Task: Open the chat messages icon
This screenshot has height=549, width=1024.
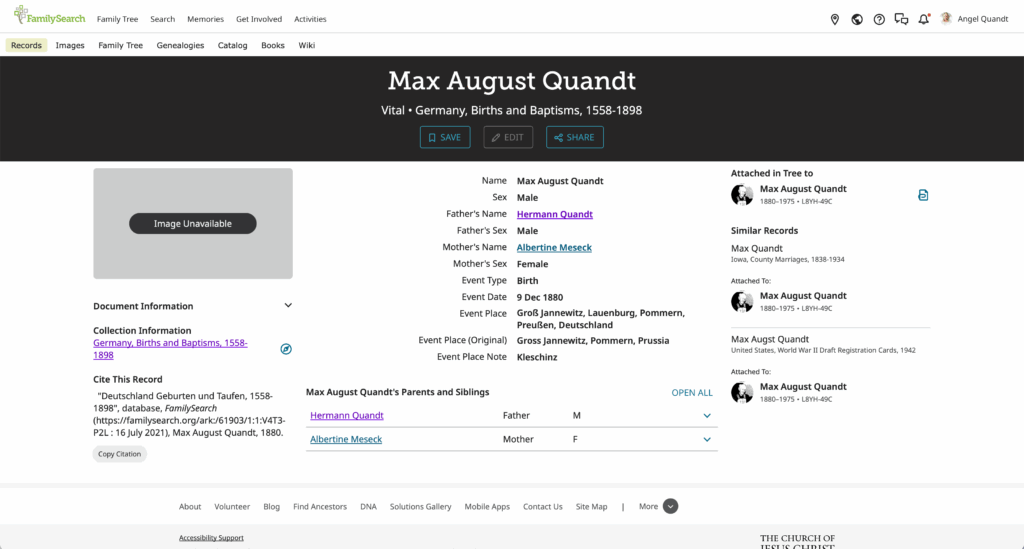Action: (x=901, y=20)
